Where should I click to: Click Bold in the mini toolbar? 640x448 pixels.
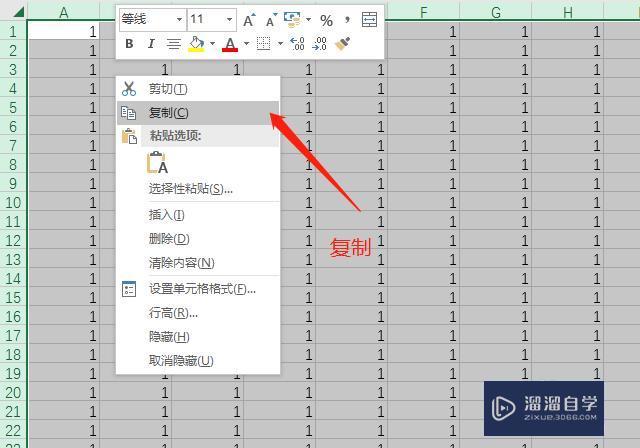[129, 43]
